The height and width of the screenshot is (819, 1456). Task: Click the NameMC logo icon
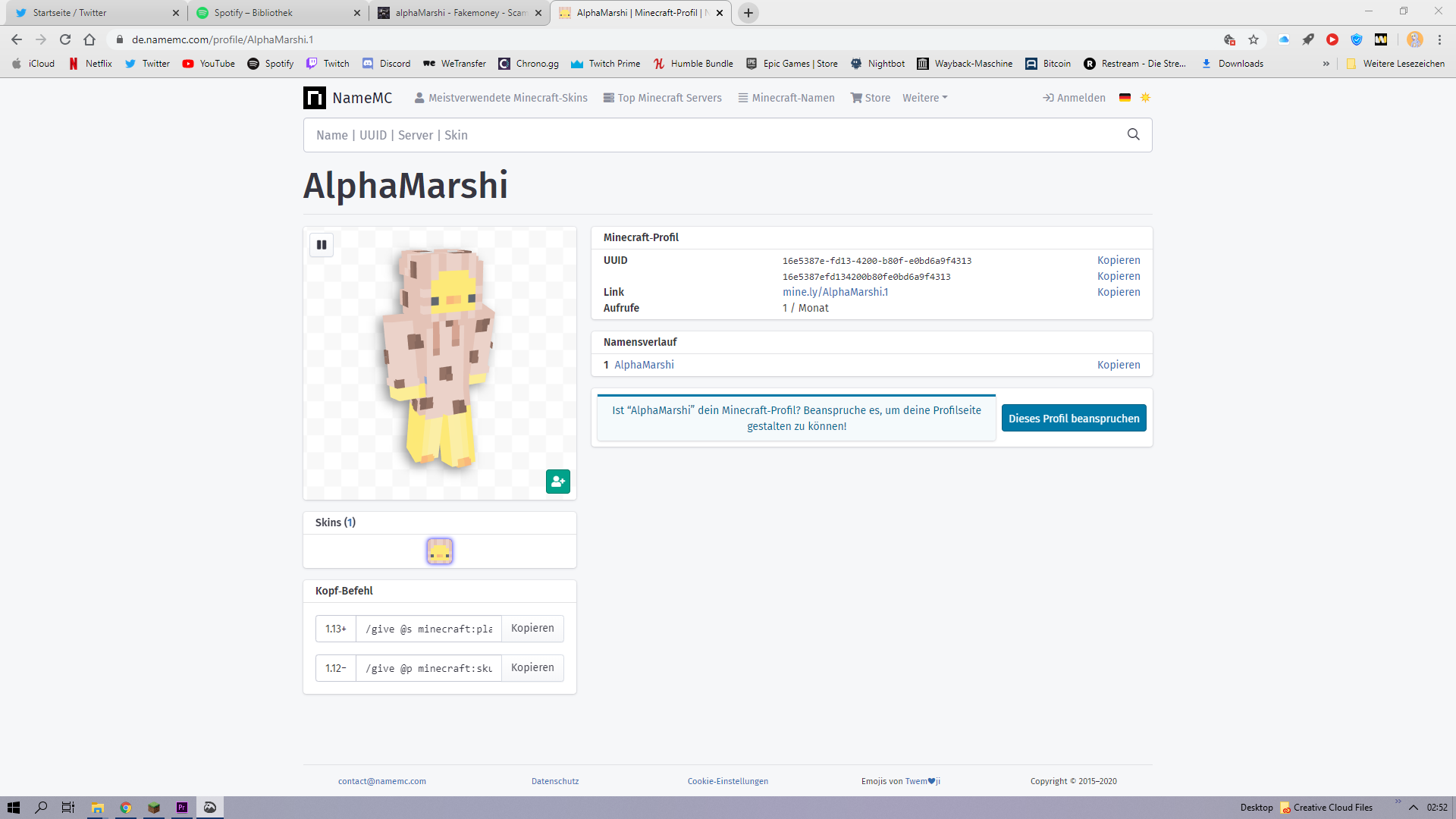(315, 98)
